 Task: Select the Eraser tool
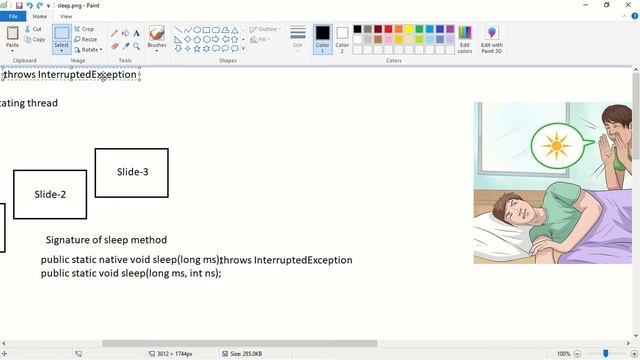(x=114, y=46)
